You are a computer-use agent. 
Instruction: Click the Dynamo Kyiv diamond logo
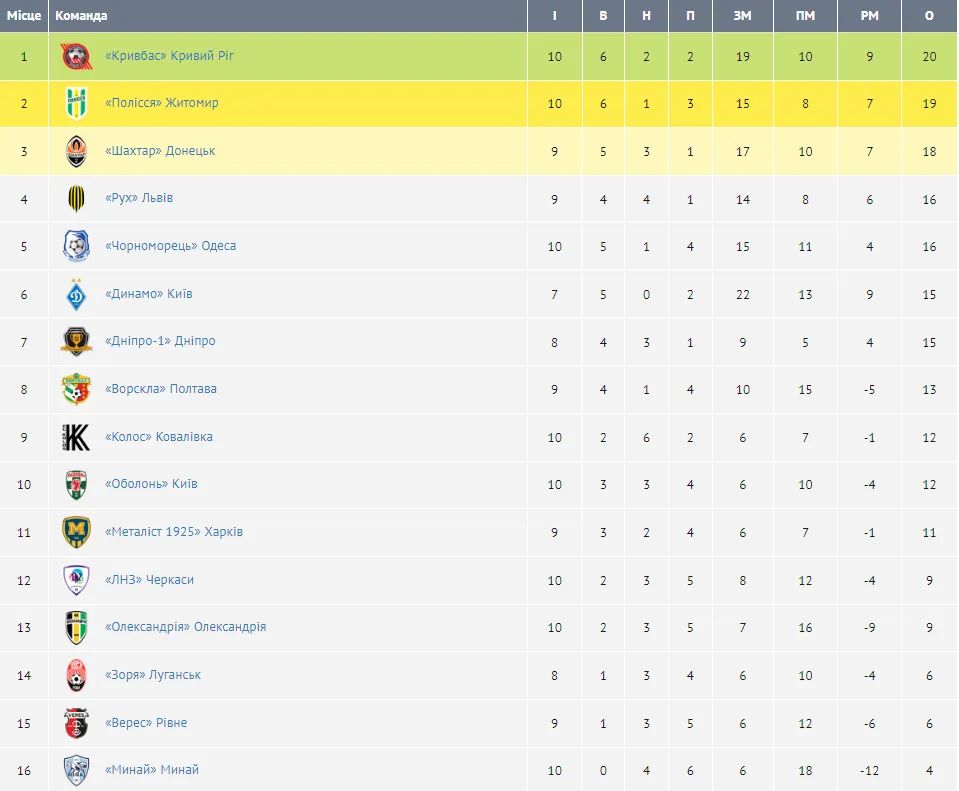click(x=76, y=294)
